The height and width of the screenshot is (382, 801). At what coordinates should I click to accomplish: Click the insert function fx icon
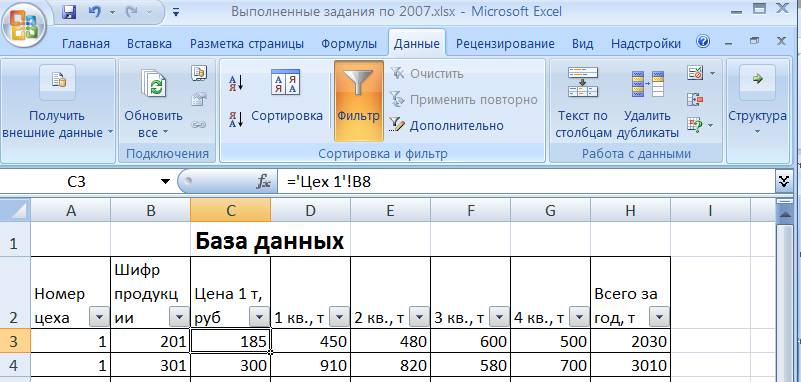(x=263, y=181)
